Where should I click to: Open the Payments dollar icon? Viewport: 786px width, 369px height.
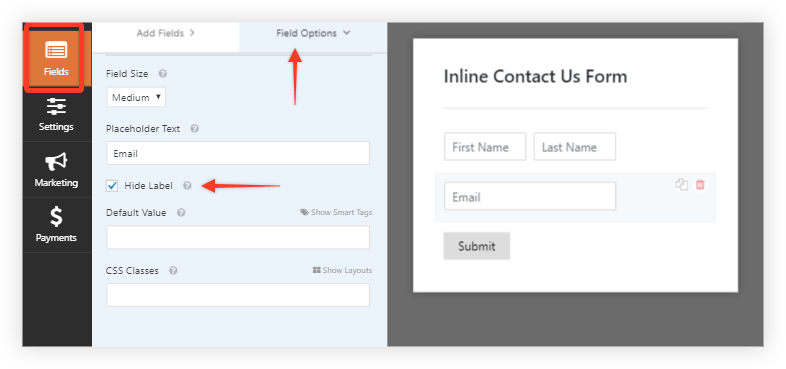point(56,217)
